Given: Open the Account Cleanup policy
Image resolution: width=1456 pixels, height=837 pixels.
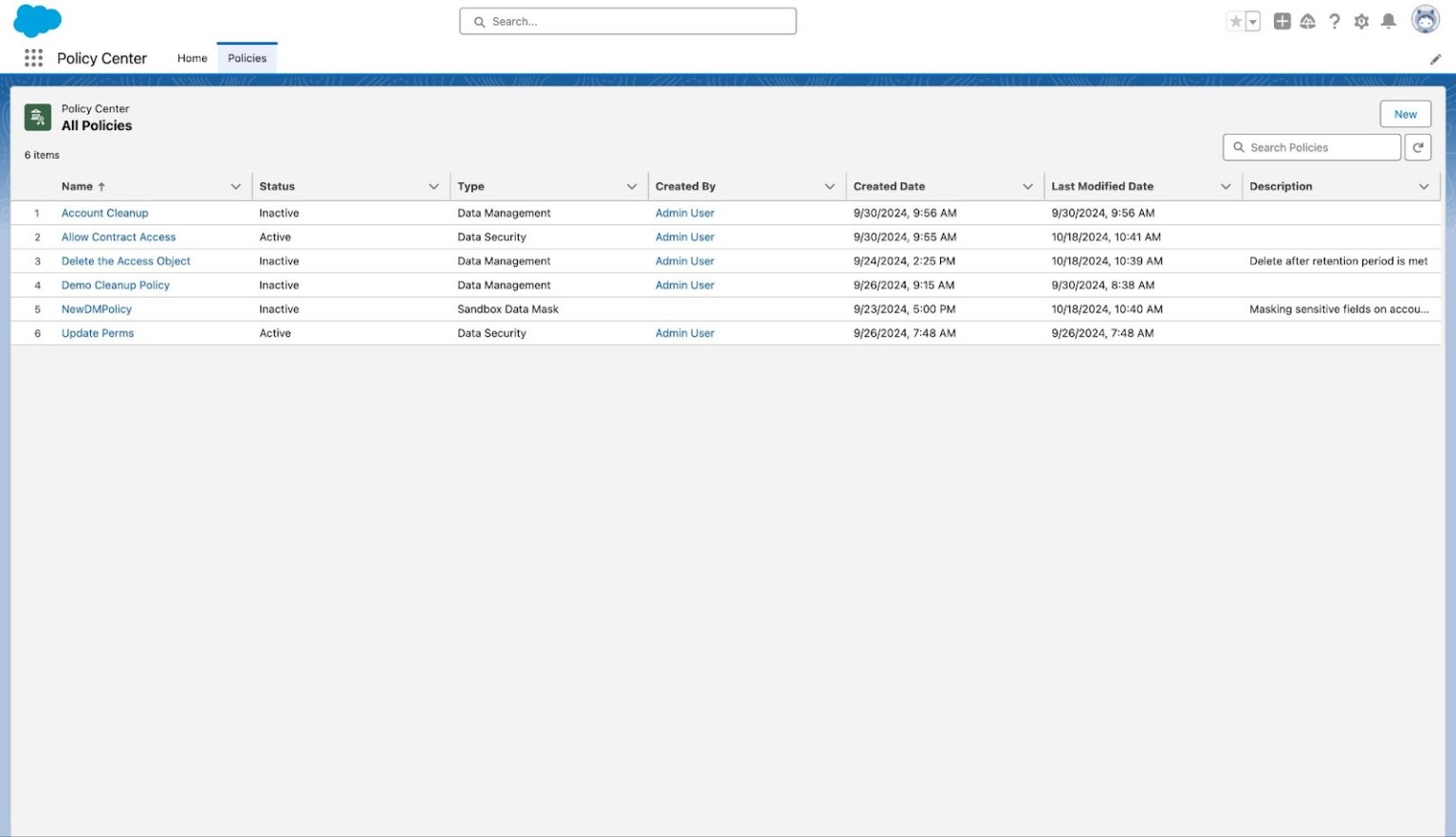Looking at the screenshot, I should 104,213.
